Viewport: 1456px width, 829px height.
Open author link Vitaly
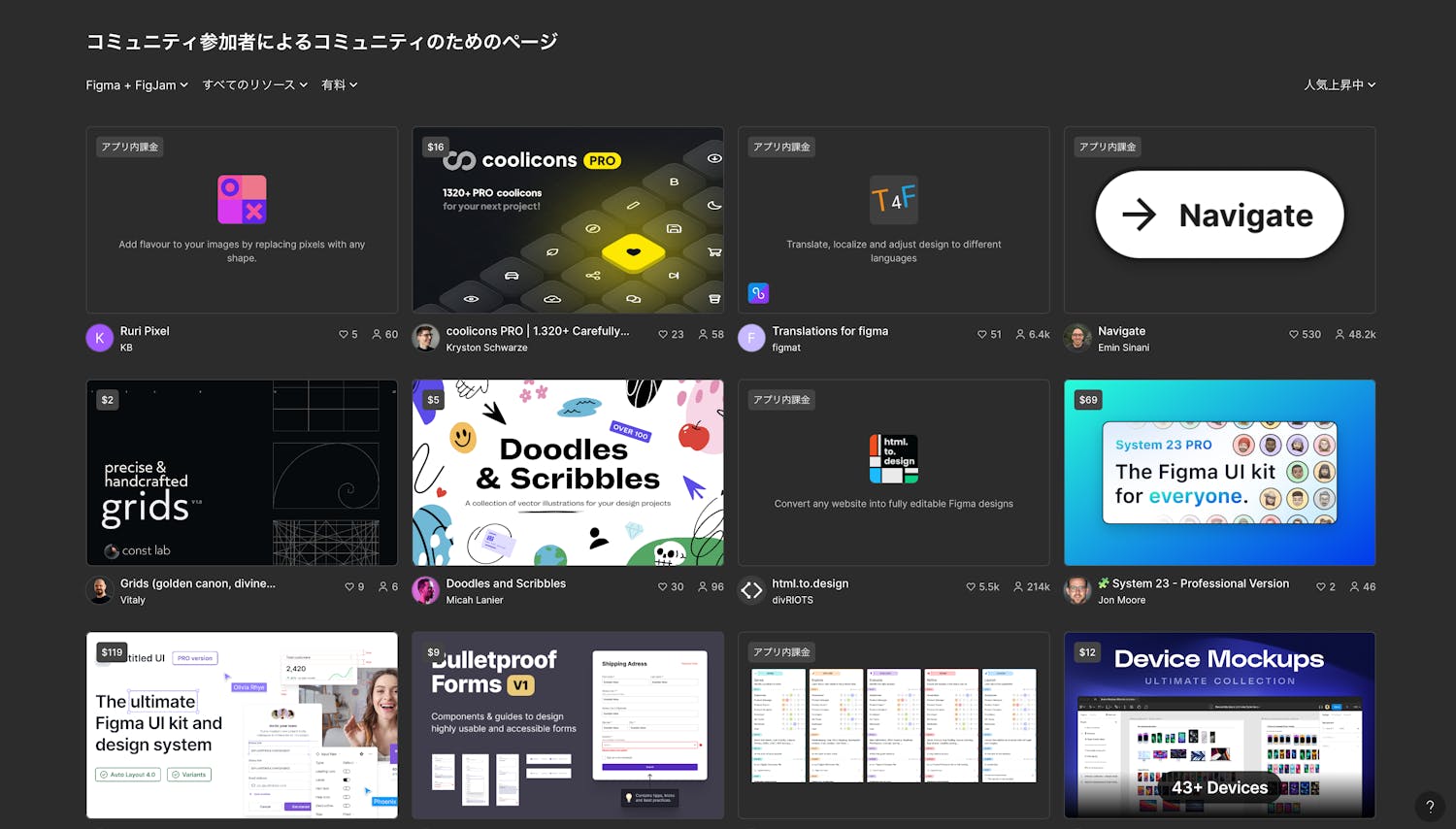(x=133, y=600)
